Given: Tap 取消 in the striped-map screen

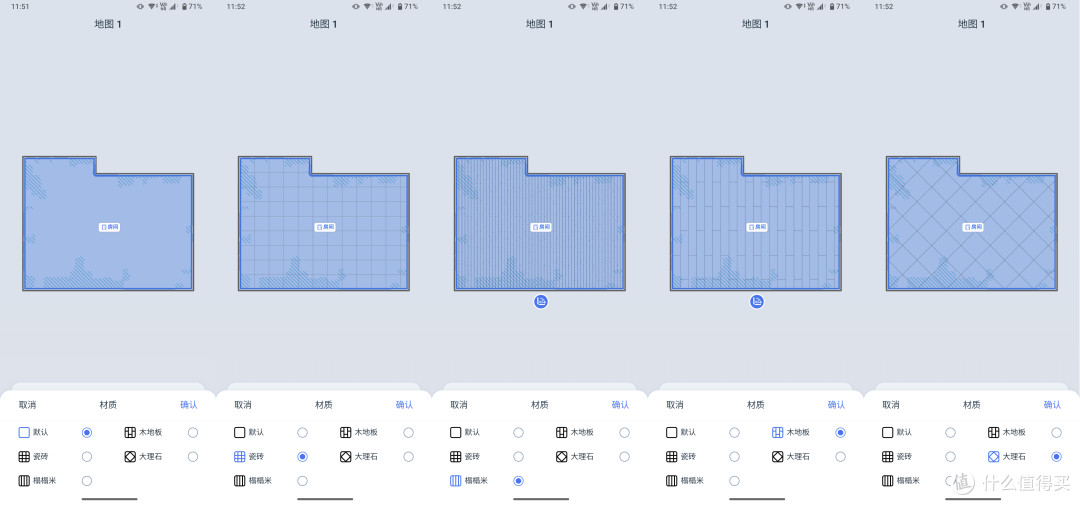Looking at the screenshot, I should [x=459, y=405].
